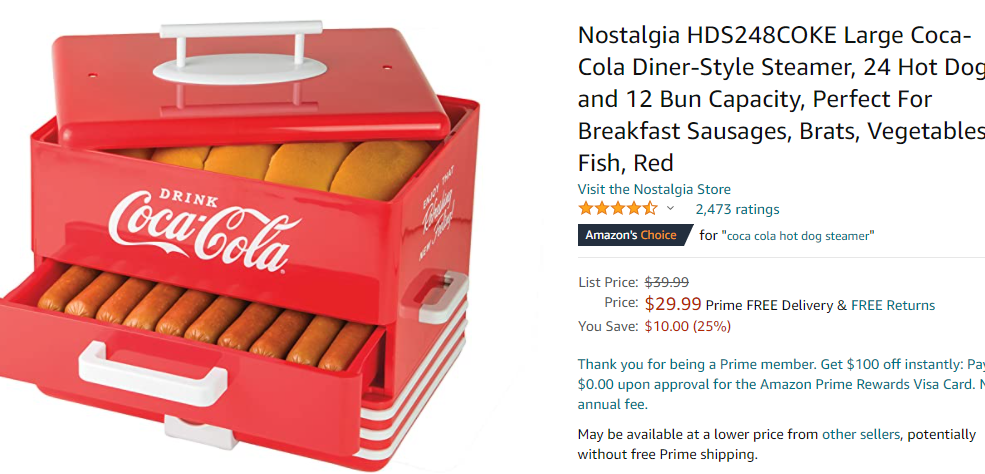Click the FREE Delivery text

790,305
